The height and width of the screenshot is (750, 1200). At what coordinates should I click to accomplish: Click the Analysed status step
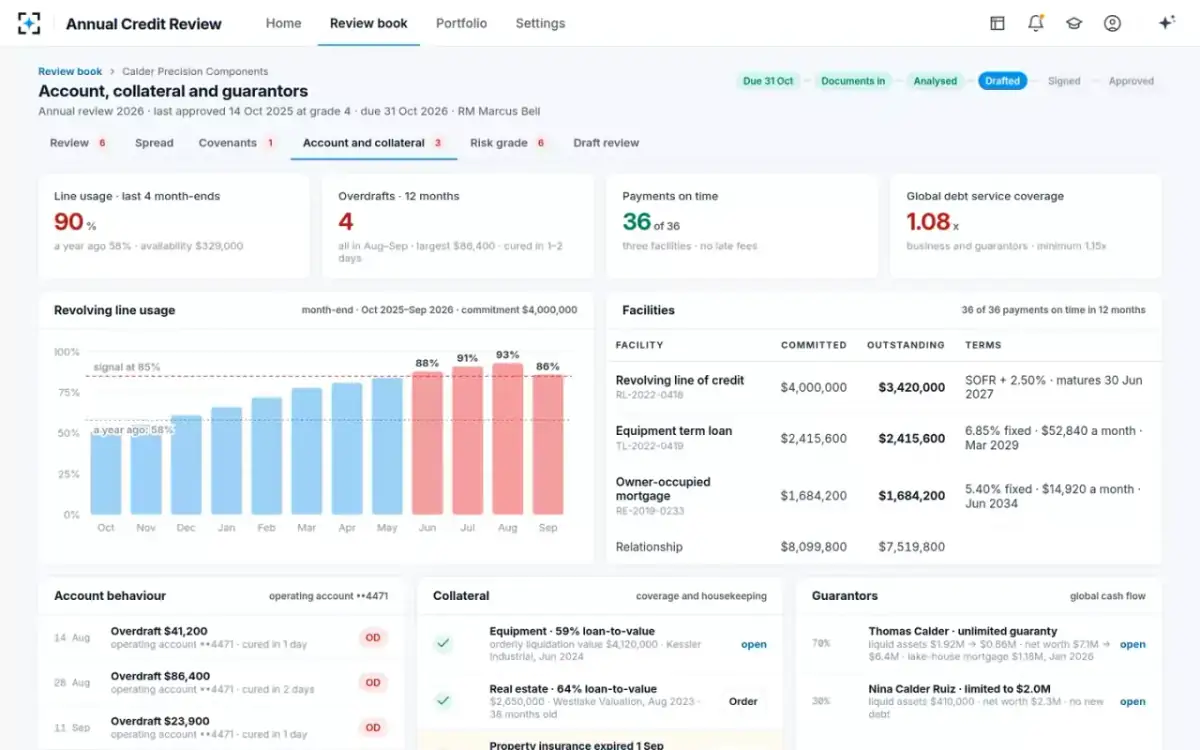click(x=935, y=81)
